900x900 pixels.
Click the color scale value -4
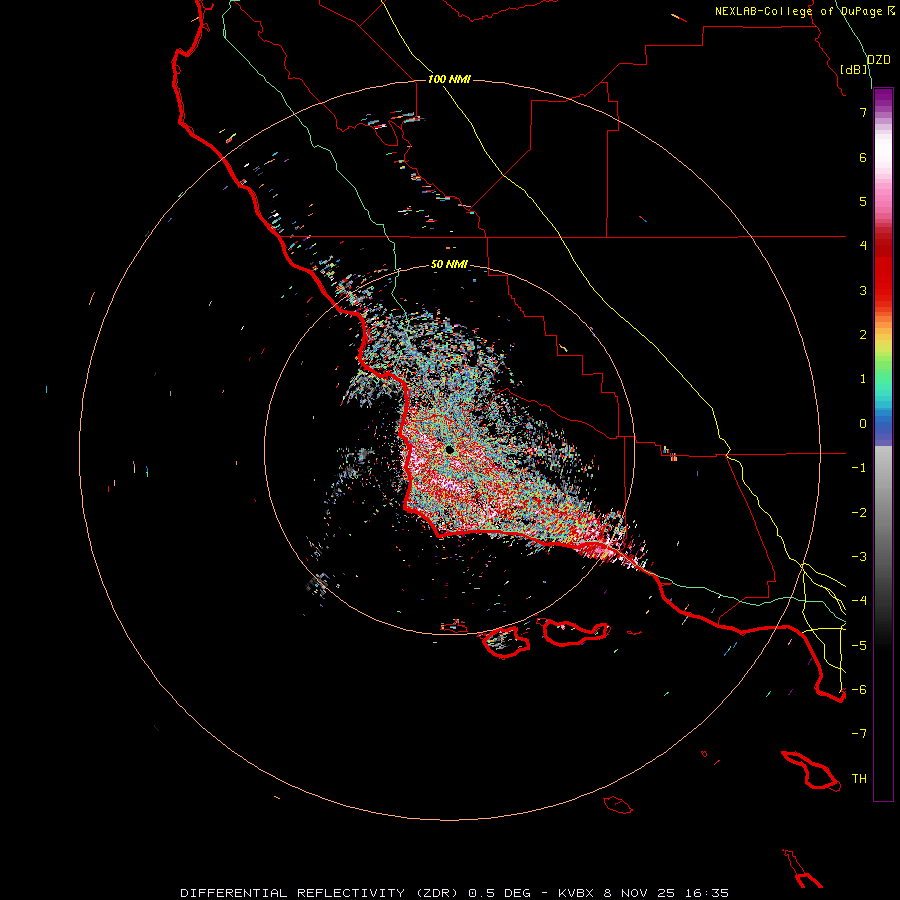click(859, 601)
